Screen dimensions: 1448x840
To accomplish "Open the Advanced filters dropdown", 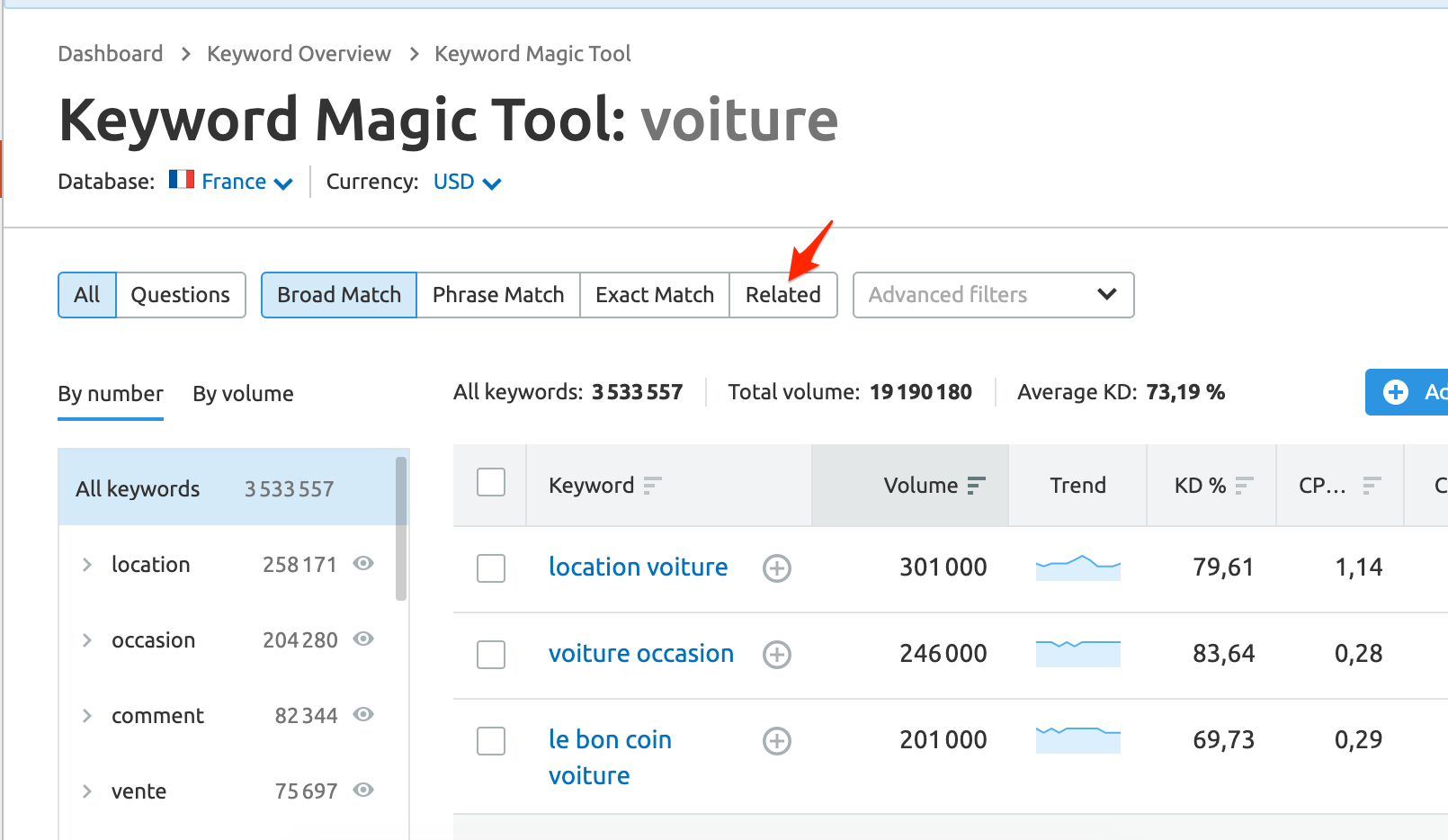I will 993,295.
